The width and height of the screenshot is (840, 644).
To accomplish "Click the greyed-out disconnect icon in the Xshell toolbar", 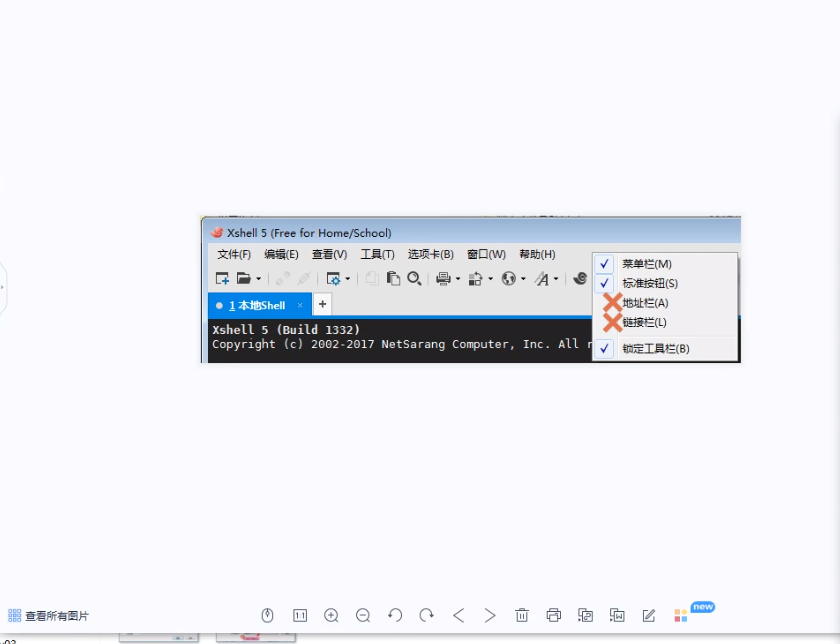I will pyautogui.click(x=304, y=279).
